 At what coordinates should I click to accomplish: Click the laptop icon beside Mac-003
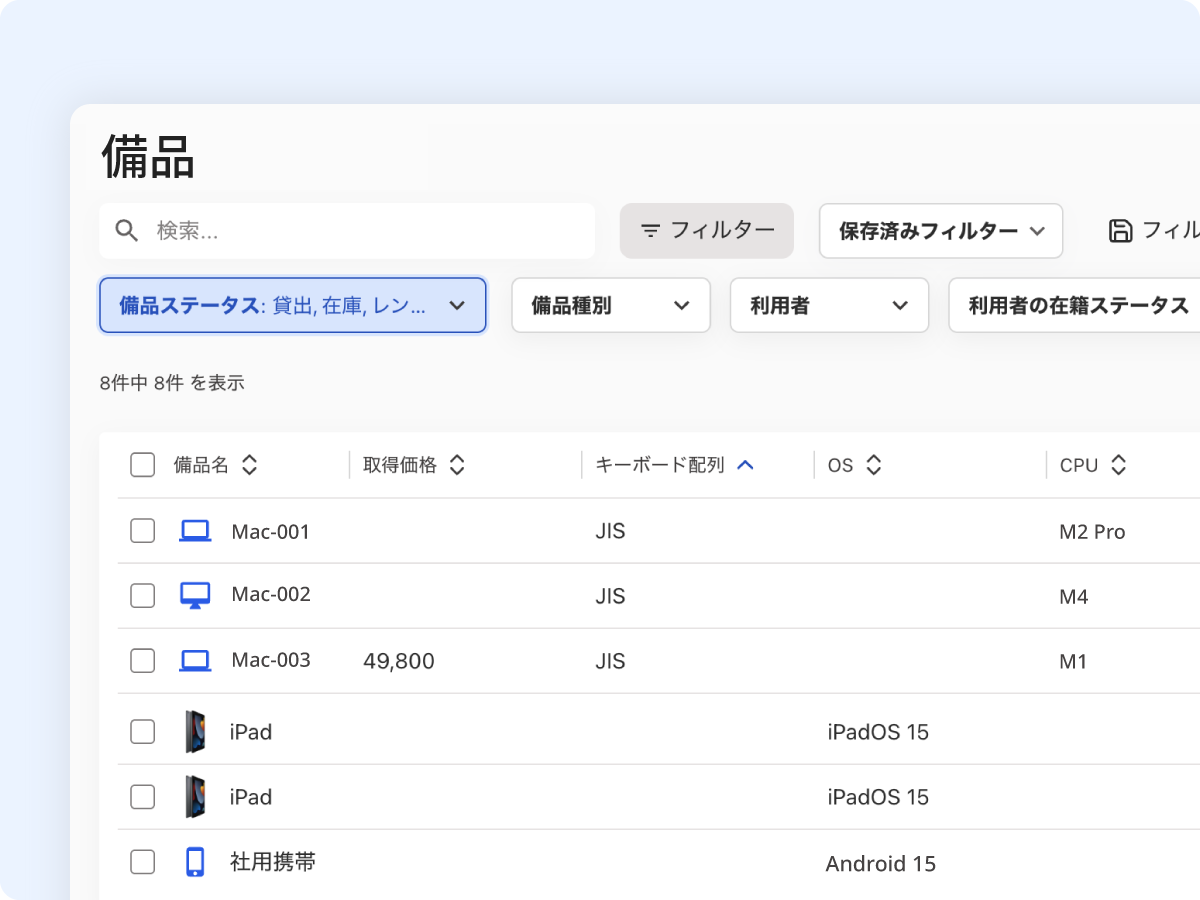click(195, 661)
